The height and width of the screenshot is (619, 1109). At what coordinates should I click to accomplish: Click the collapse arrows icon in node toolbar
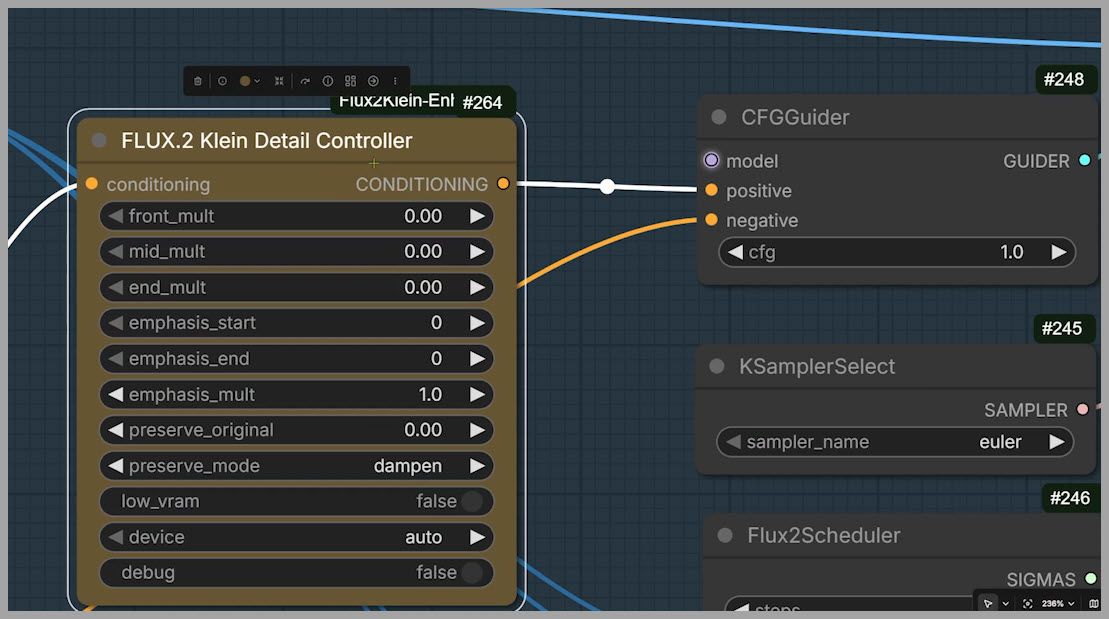pyautogui.click(x=279, y=81)
